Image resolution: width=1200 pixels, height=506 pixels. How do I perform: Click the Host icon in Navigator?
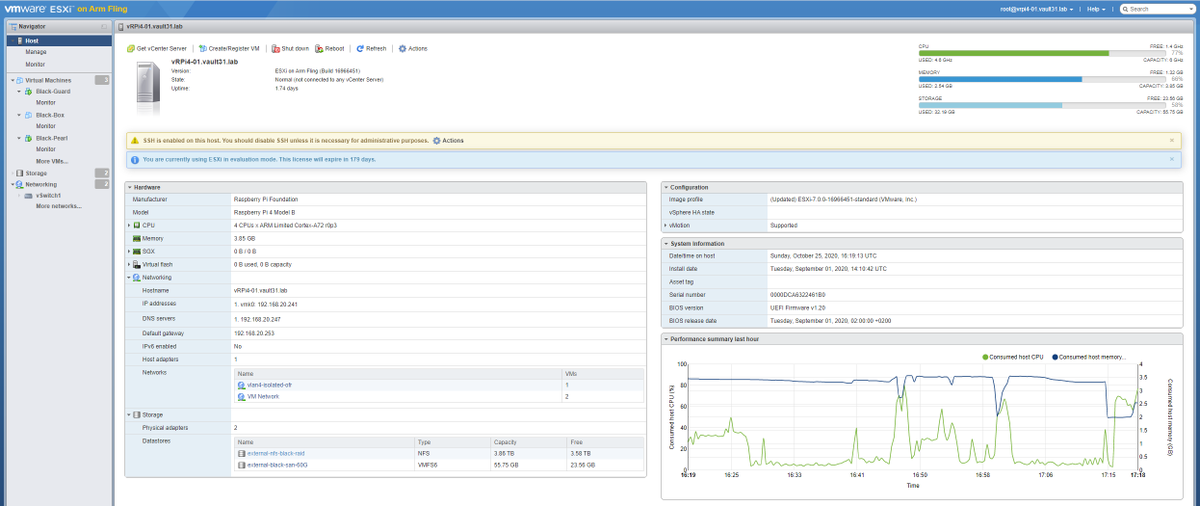(19, 40)
